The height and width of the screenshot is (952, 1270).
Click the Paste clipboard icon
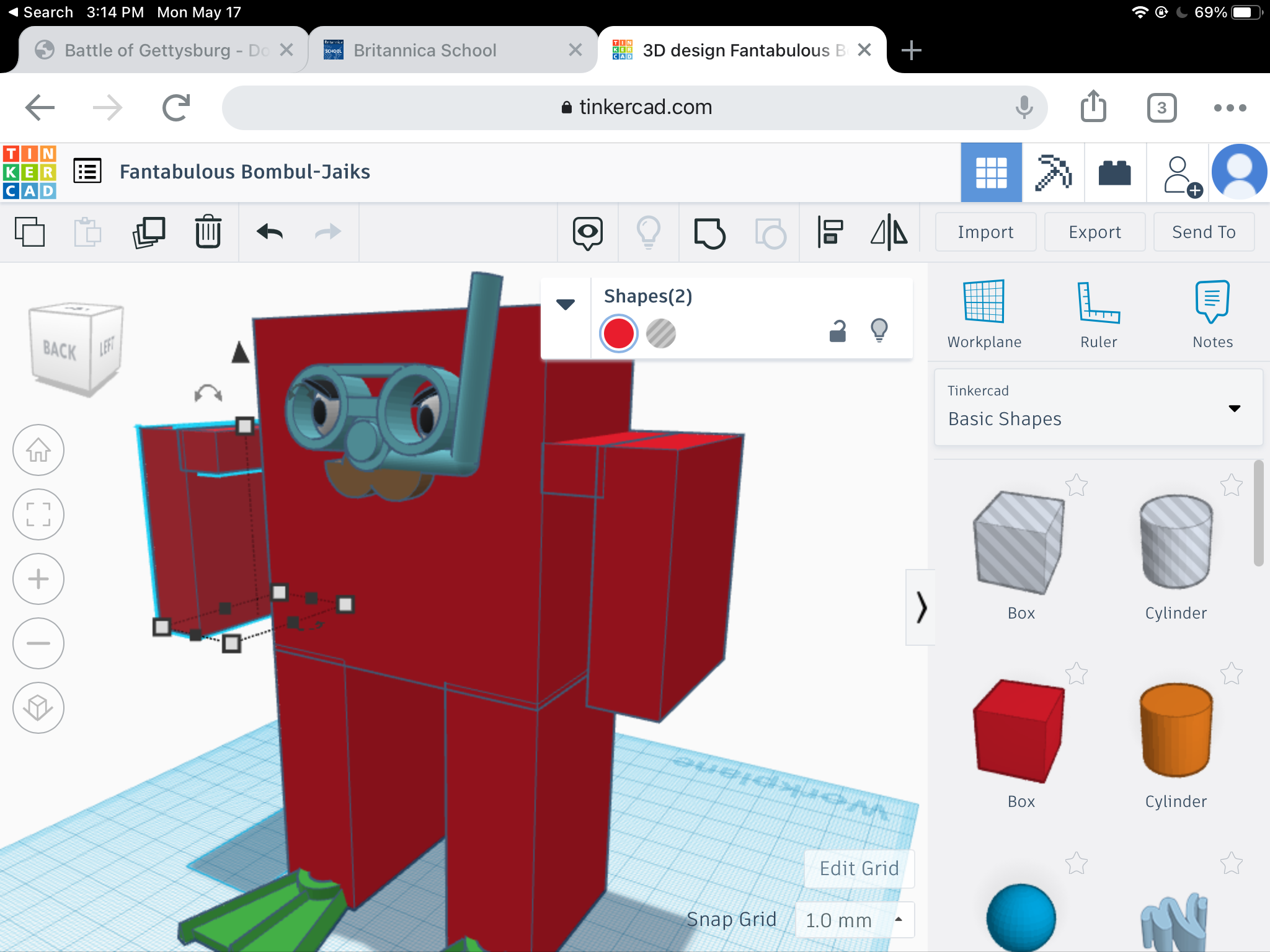pyautogui.click(x=87, y=232)
